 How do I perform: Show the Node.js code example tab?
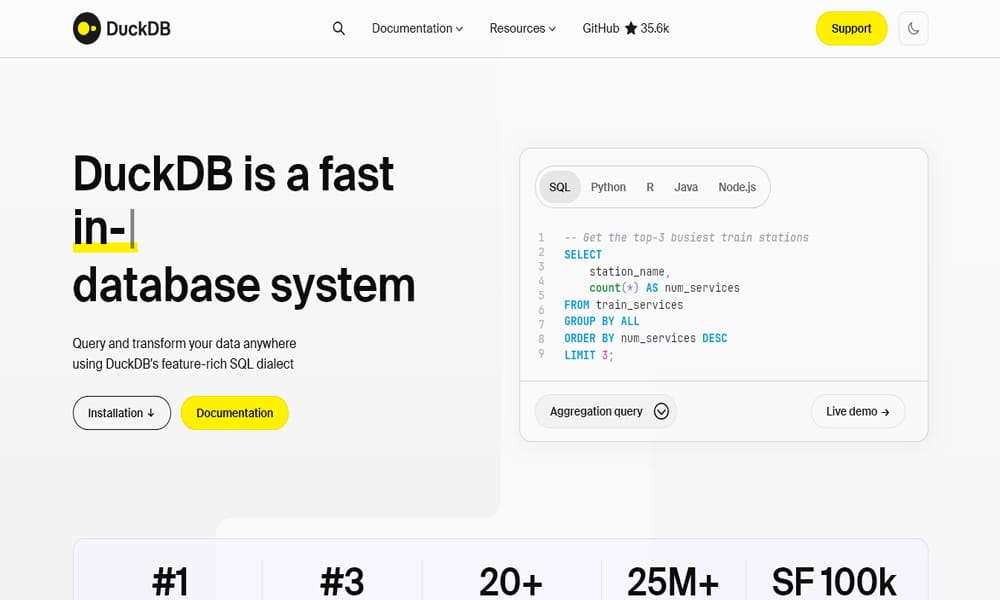[x=737, y=187]
